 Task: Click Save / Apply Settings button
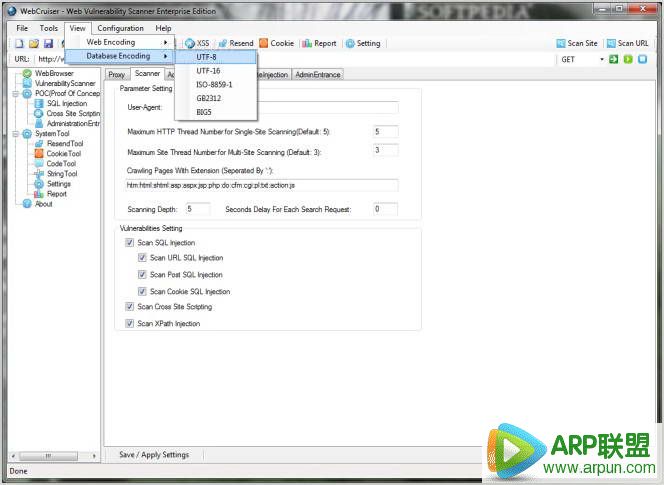[154, 455]
